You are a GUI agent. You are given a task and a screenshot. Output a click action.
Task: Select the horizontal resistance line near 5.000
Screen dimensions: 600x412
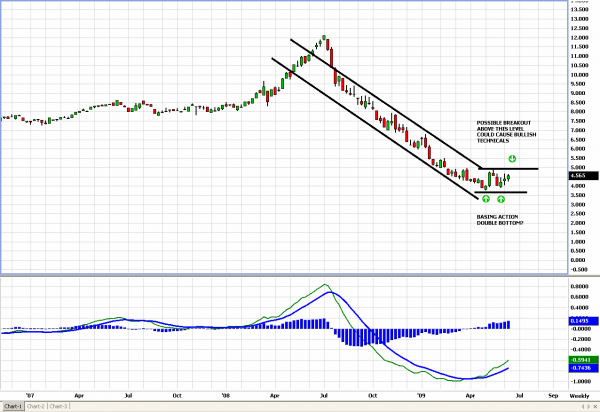coord(520,169)
